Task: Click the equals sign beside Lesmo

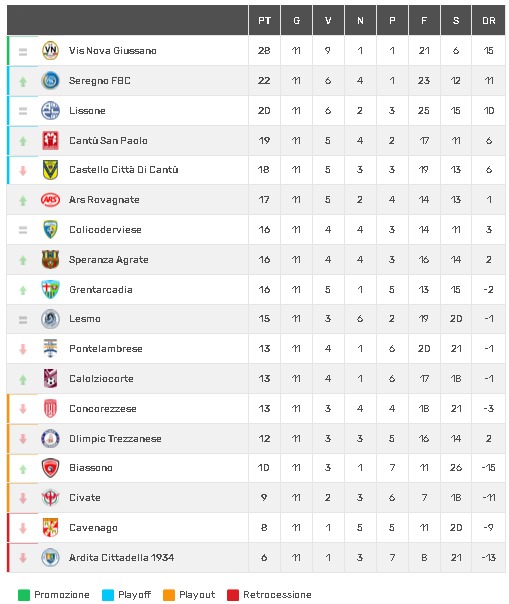Action: tap(23, 319)
